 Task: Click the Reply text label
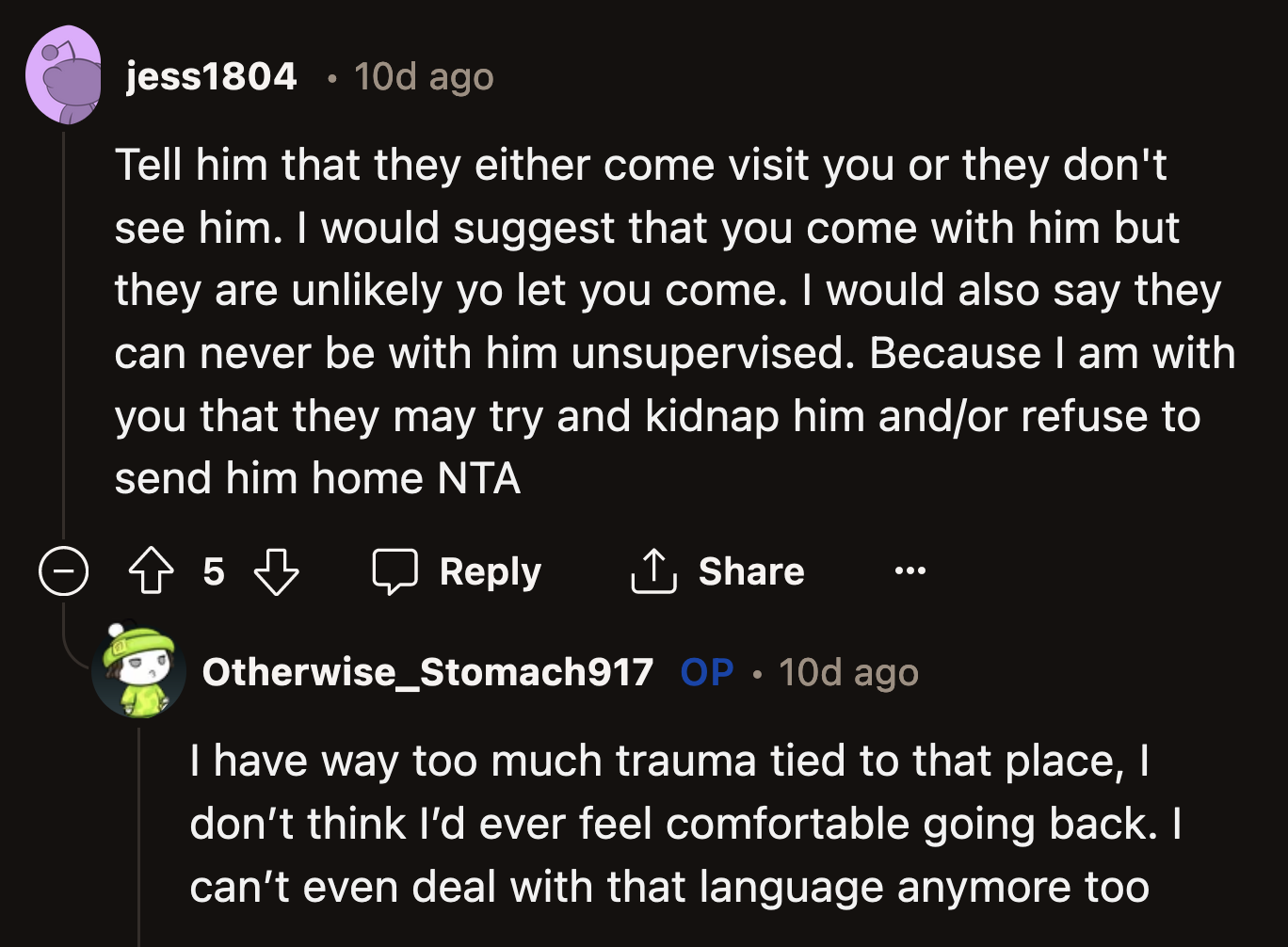(491, 570)
